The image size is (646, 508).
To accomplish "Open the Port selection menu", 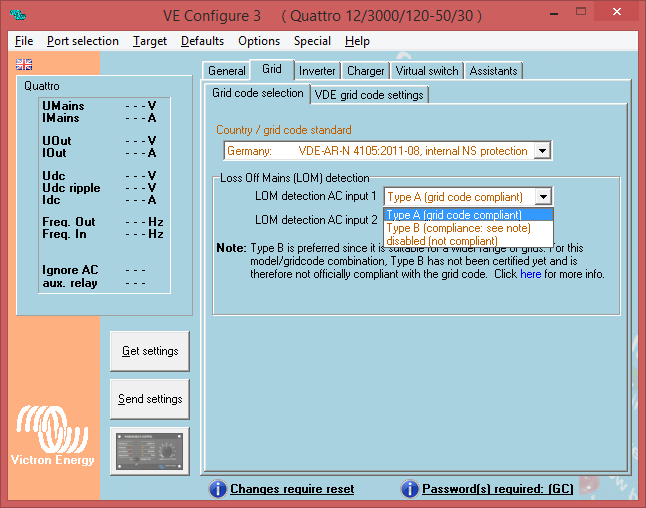I will 82,41.
